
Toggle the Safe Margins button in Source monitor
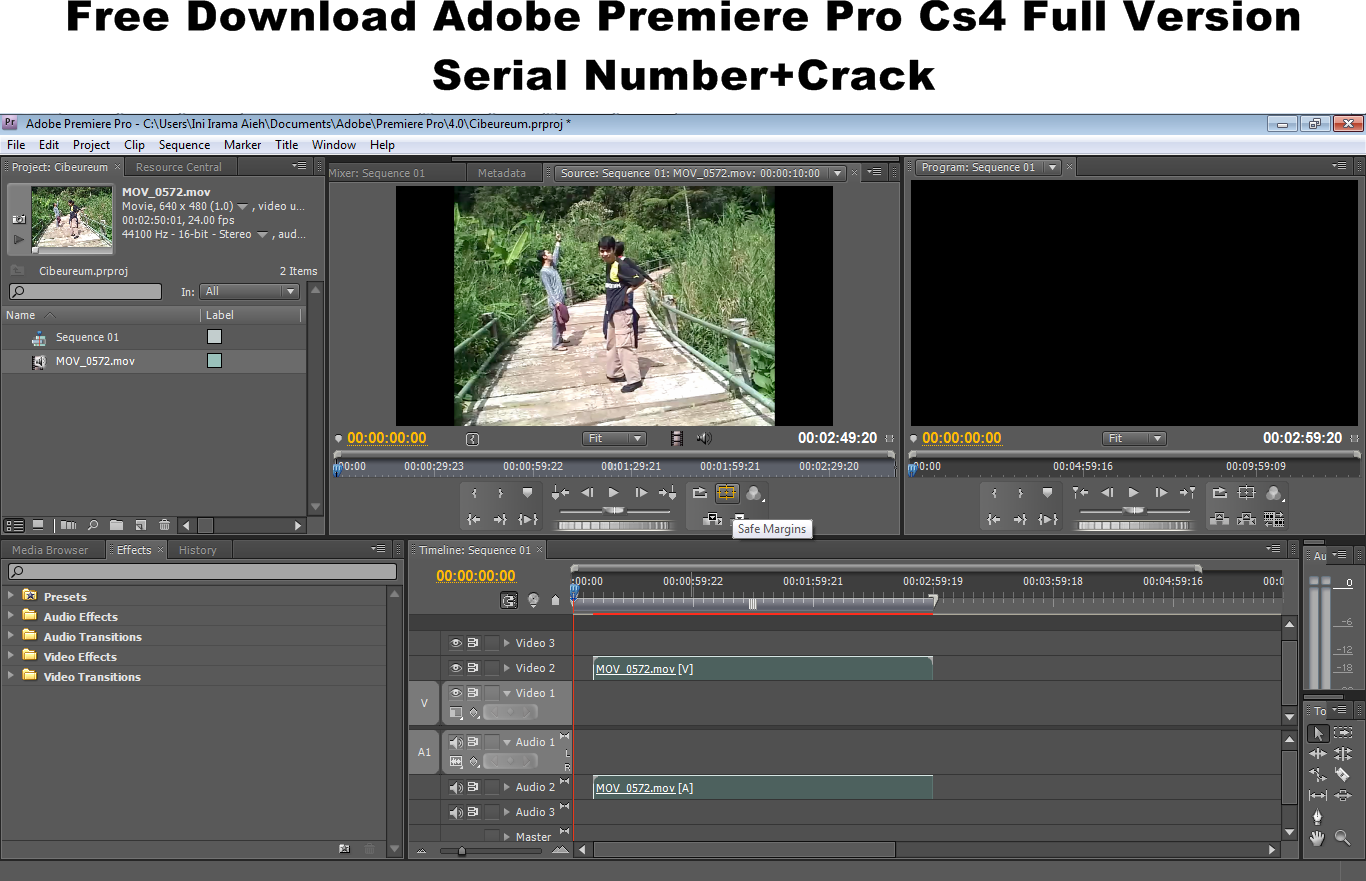tap(727, 493)
